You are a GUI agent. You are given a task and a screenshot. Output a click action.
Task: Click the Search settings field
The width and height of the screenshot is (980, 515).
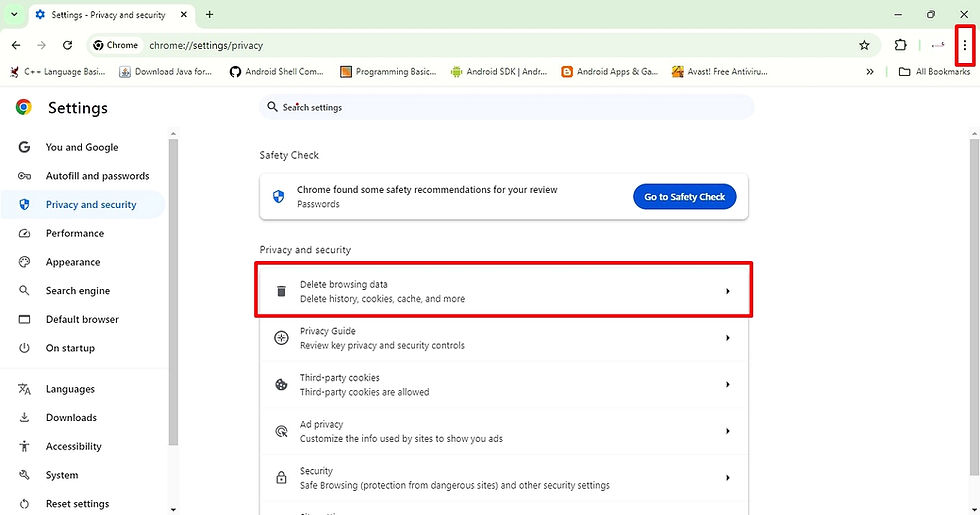[x=506, y=108]
